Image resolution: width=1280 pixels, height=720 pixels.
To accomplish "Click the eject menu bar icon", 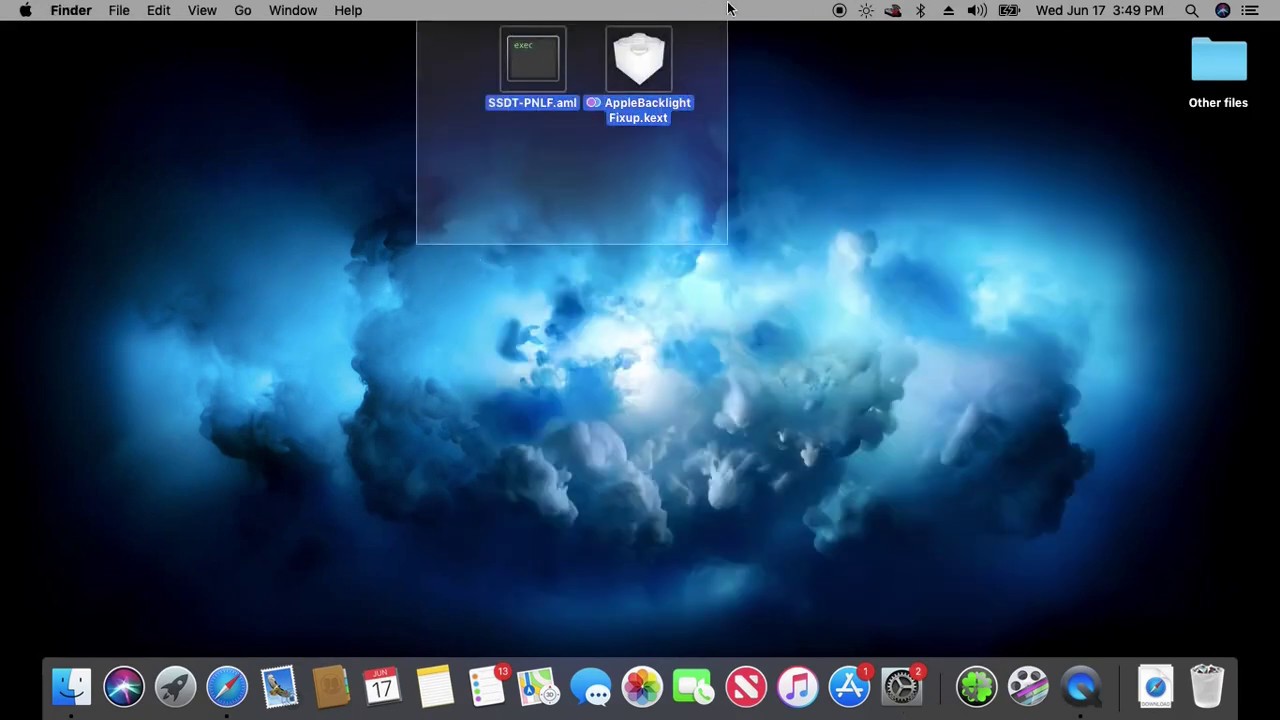I will (948, 10).
